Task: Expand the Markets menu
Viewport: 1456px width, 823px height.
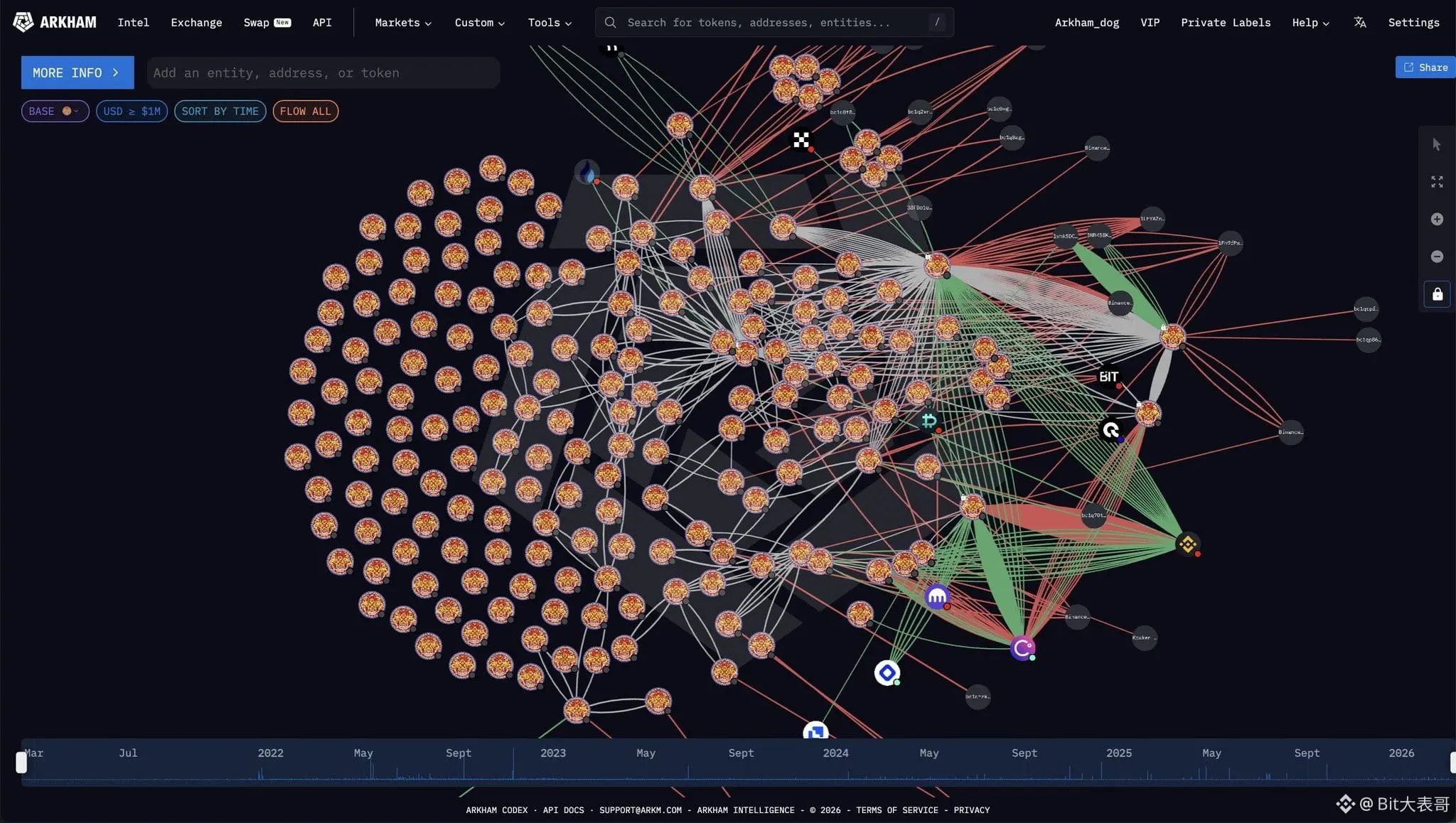Action: [402, 22]
